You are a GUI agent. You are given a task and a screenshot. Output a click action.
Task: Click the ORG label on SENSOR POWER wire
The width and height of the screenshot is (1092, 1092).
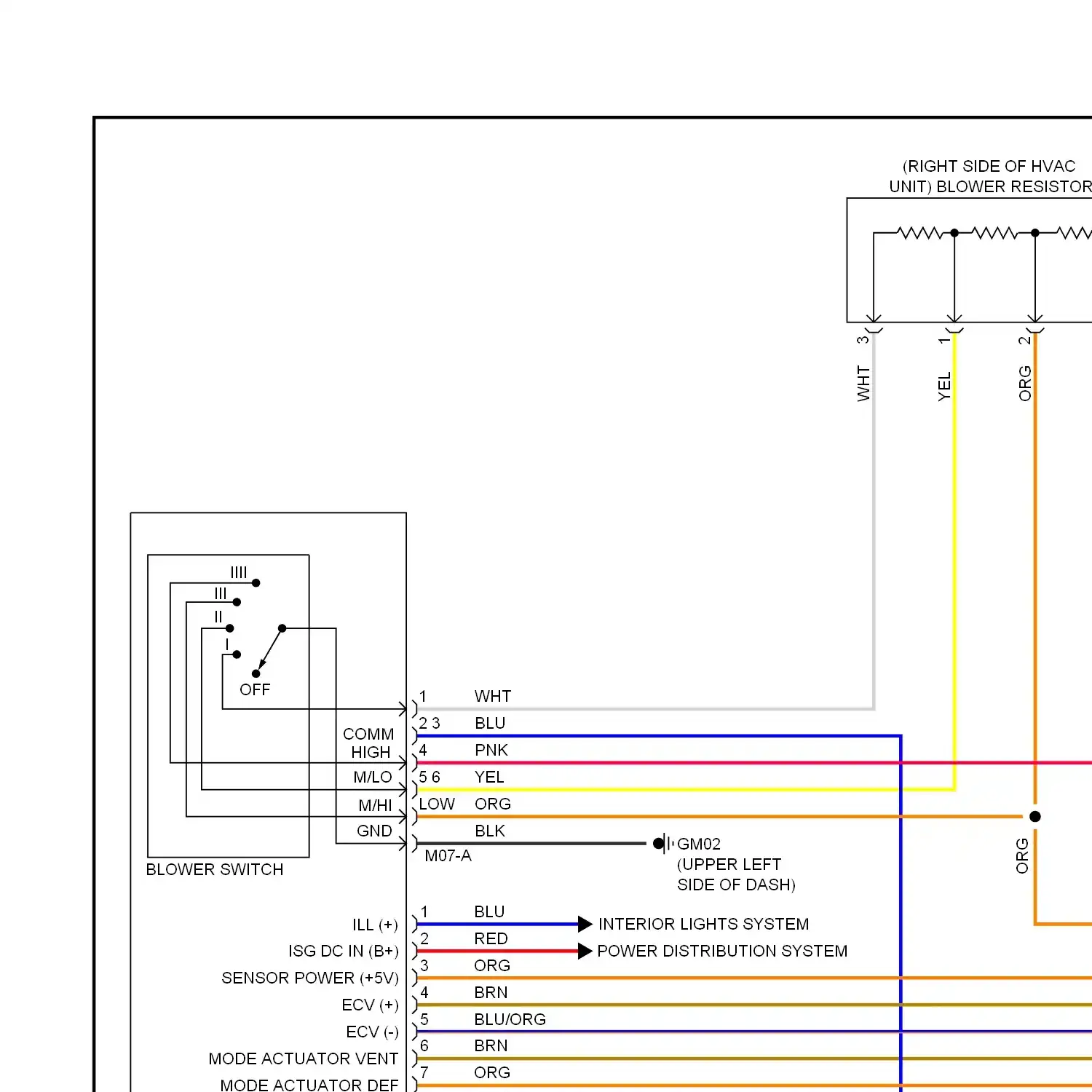click(x=492, y=965)
